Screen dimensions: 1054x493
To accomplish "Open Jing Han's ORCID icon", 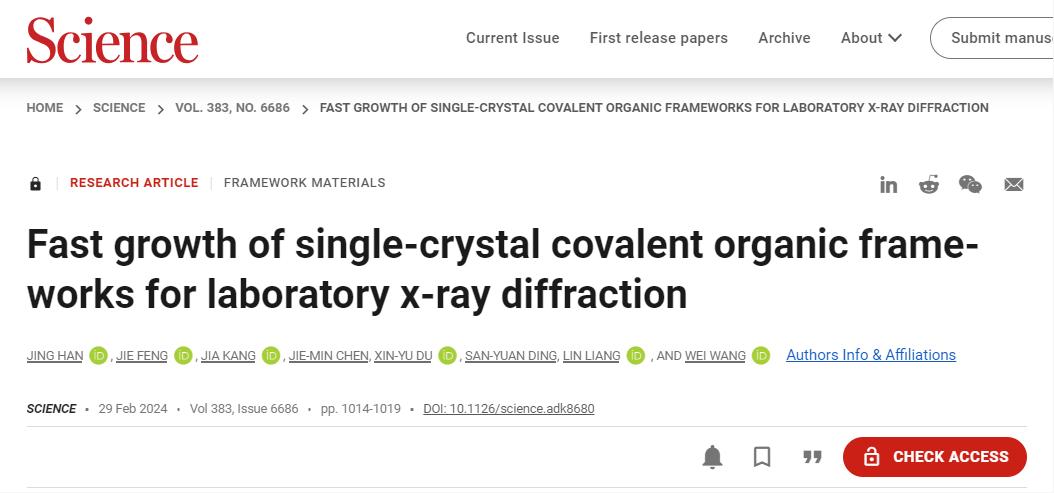I will pos(98,355).
